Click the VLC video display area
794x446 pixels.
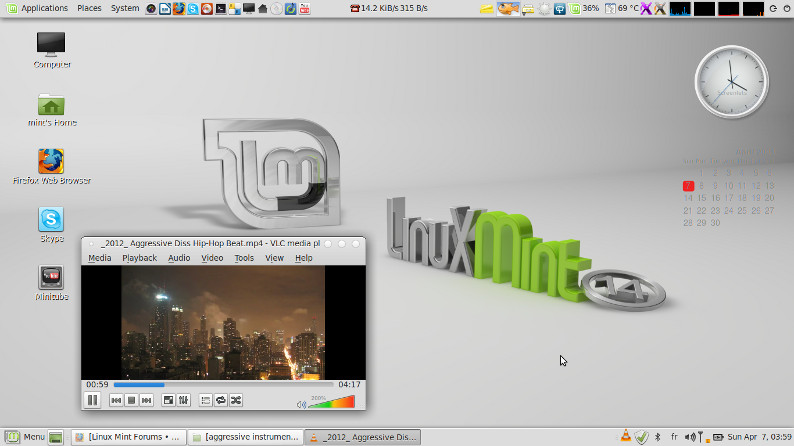tap(223, 322)
